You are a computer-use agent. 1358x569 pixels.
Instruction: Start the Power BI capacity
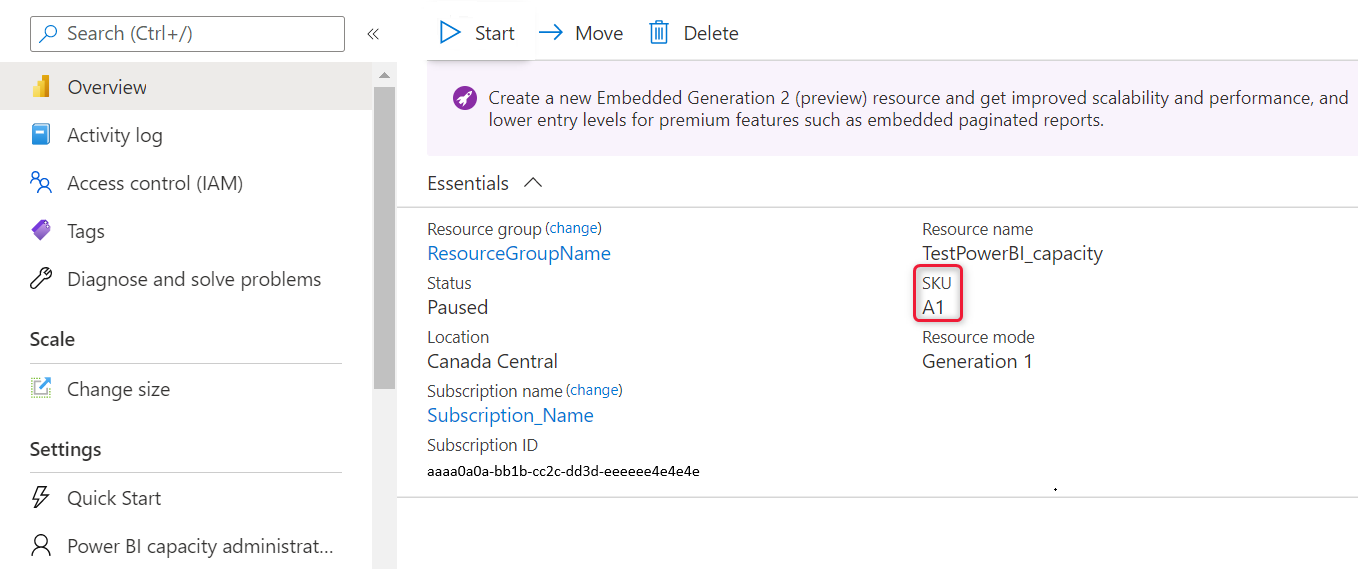tap(477, 33)
